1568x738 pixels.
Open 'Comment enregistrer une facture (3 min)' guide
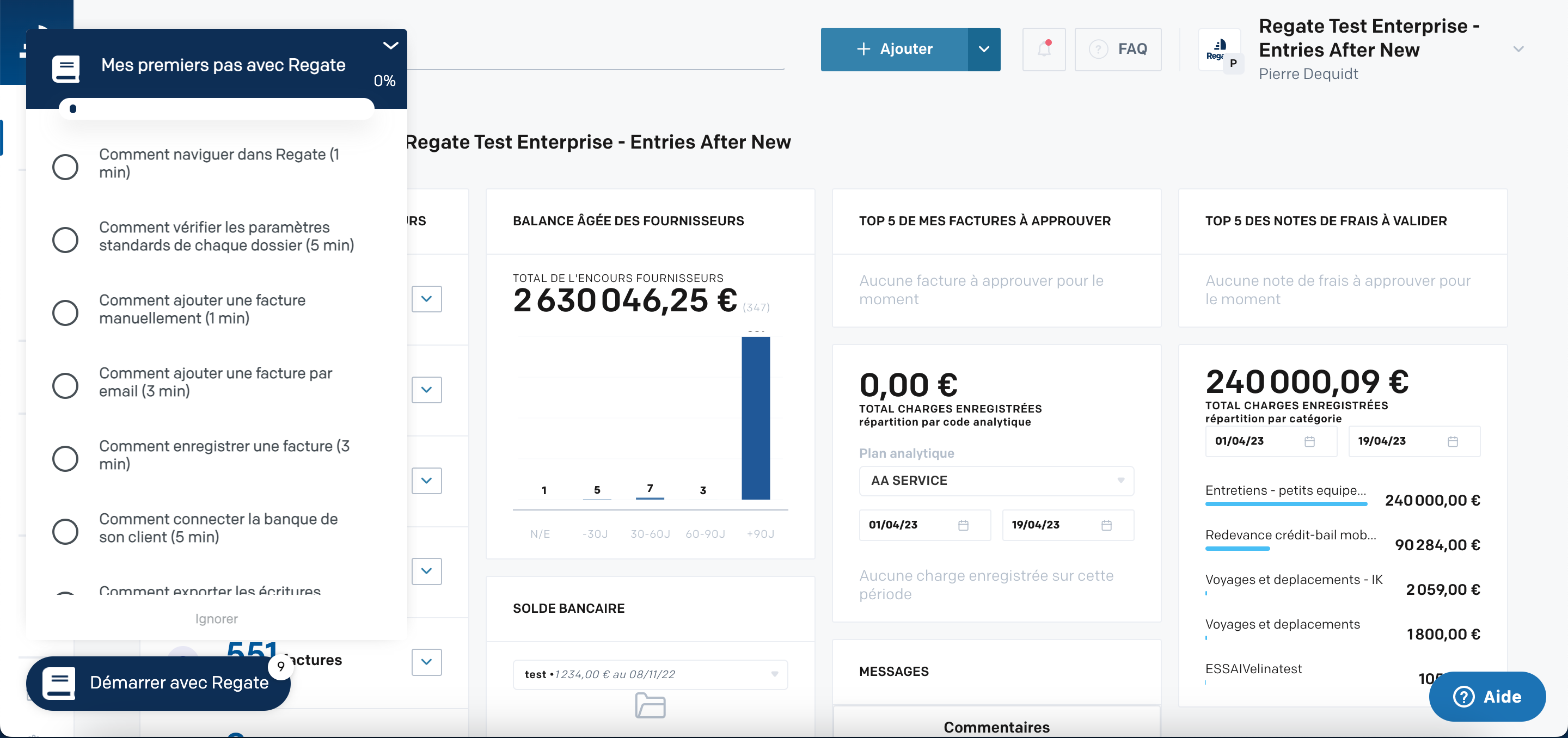pos(224,455)
